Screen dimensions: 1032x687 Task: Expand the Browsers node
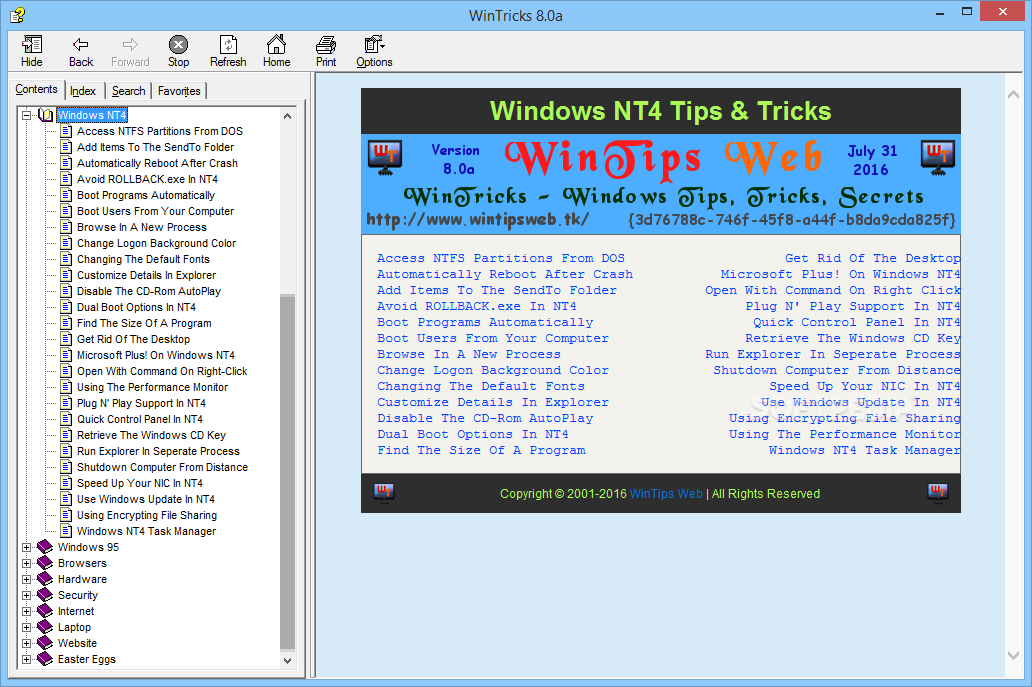(26, 563)
